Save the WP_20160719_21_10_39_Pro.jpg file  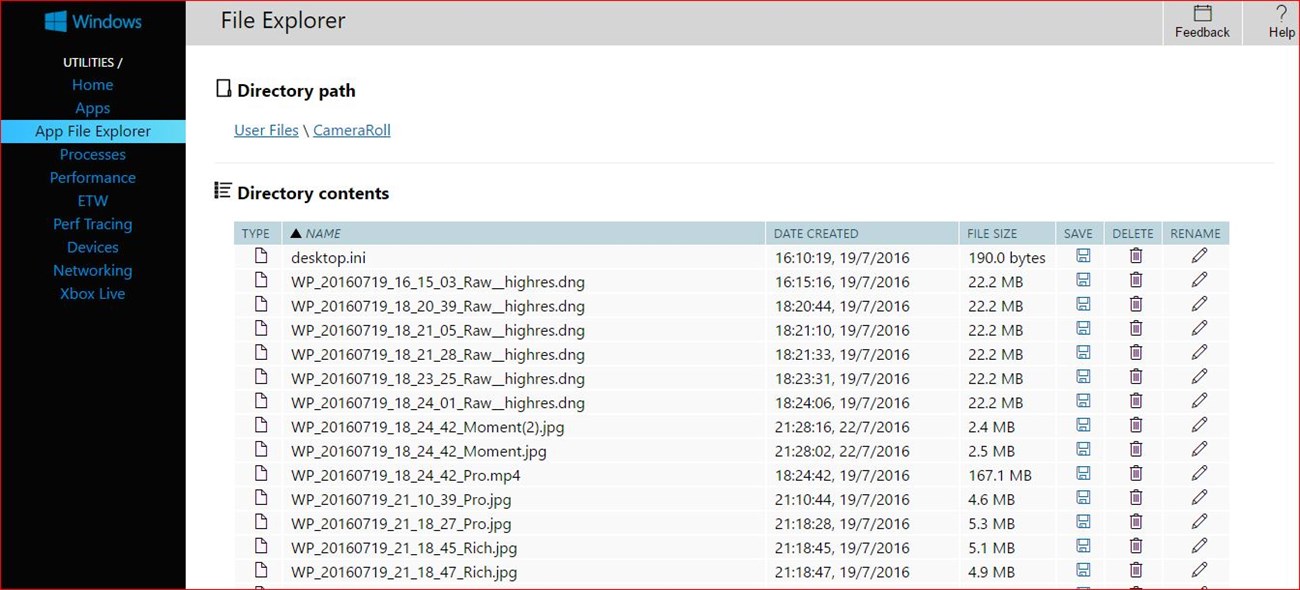tap(1082, 498)
